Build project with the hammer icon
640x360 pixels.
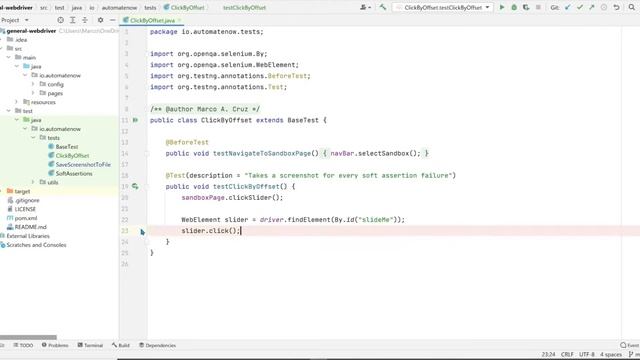pyautogui.click(x=382, y=7)
